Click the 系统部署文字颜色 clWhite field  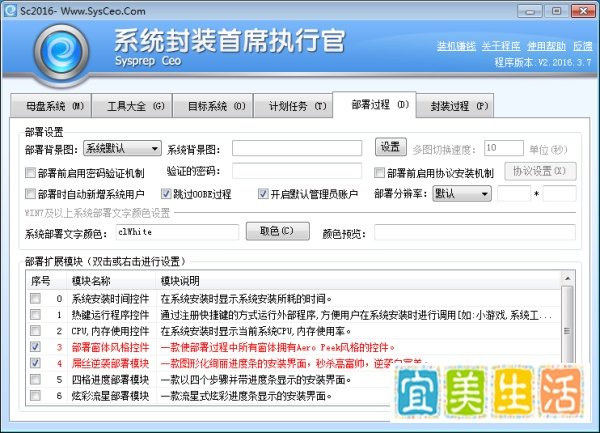177,232
